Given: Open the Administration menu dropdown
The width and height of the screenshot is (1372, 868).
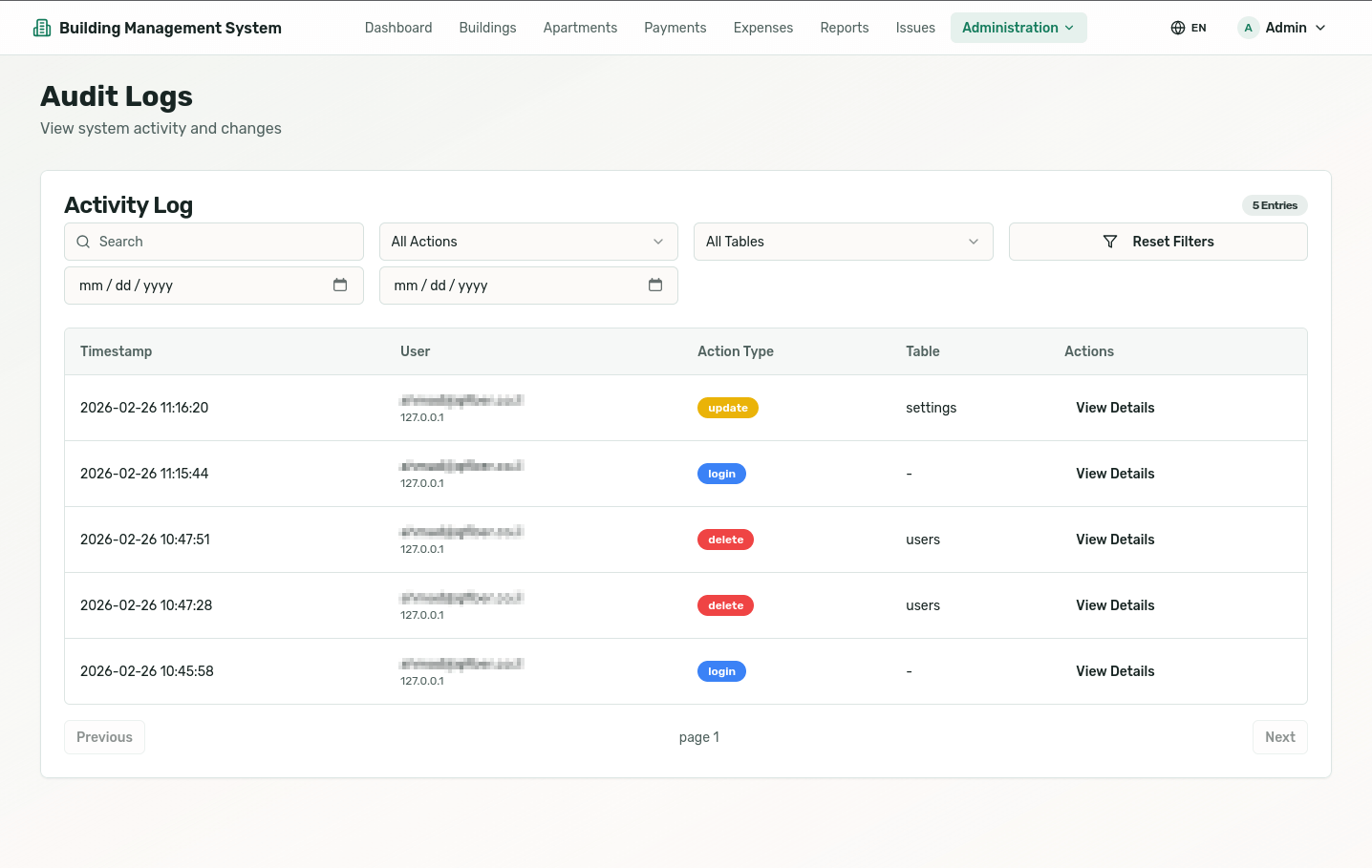Looking at the screenshot, I should coord(1018,28).
